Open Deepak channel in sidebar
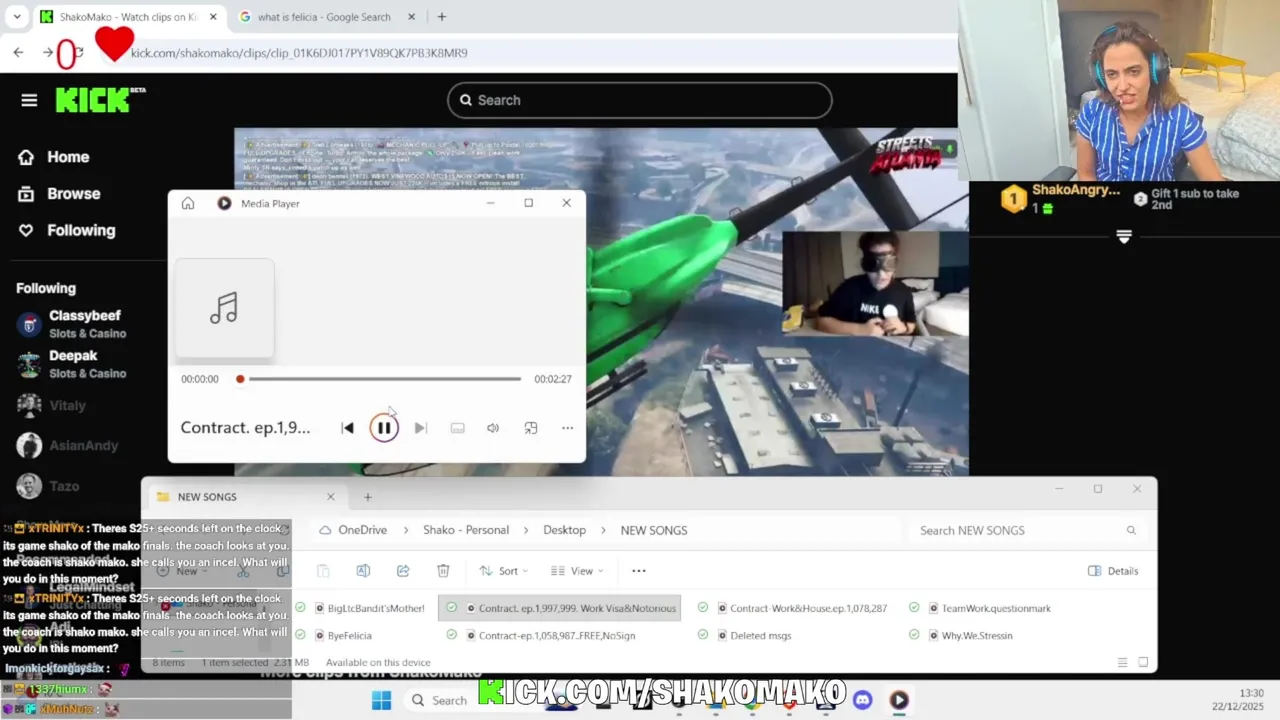This screenshot has height=720, width=1280. click(x=72, y=364)
